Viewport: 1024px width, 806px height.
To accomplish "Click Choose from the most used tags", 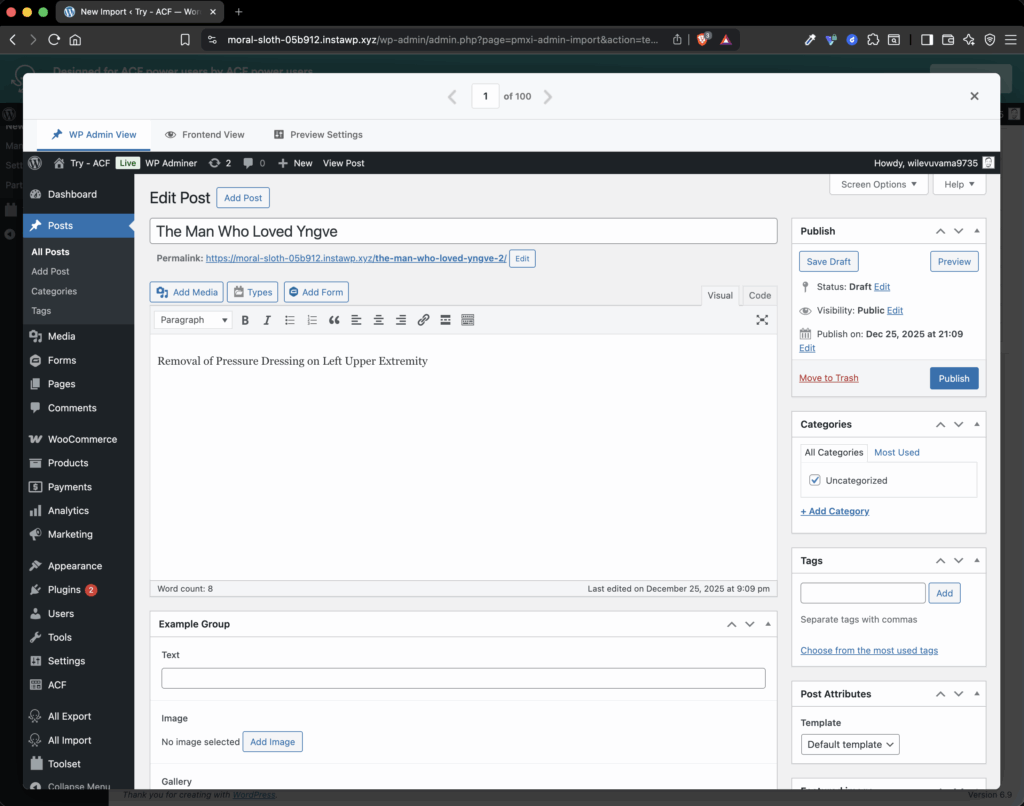I will [869, 651].
